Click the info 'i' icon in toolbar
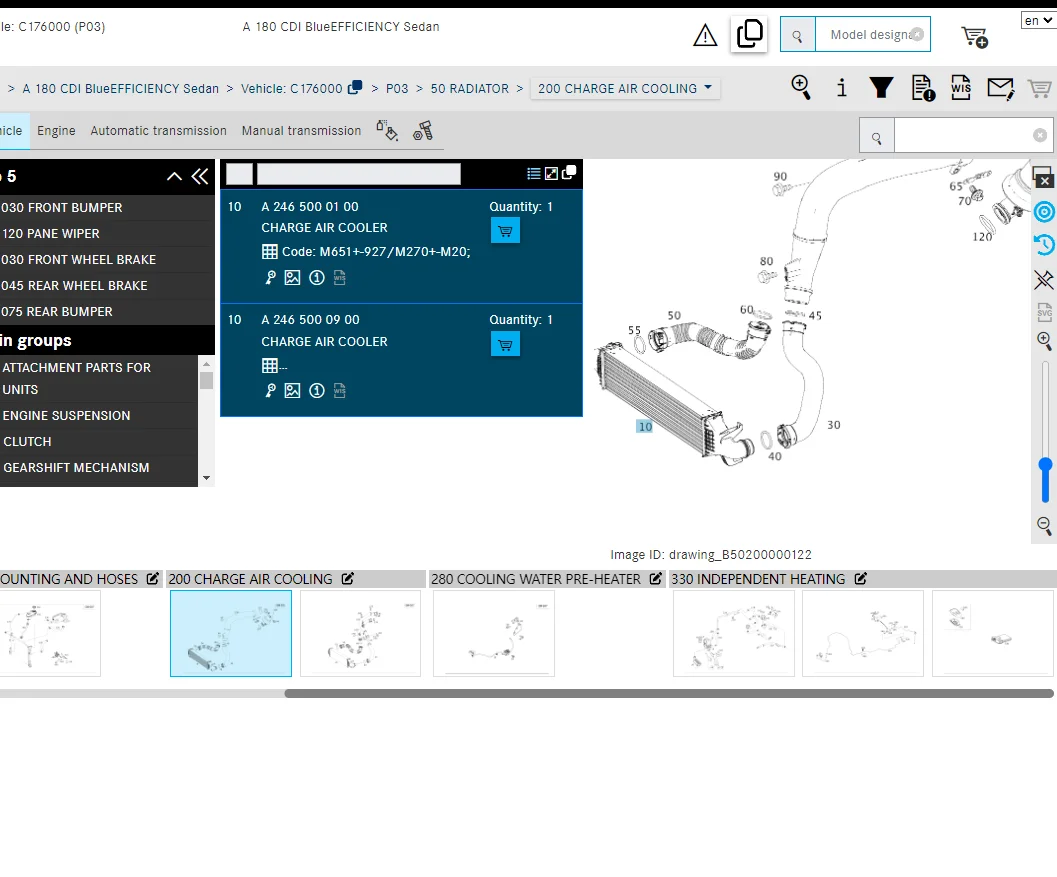 [x=841, y=88]
